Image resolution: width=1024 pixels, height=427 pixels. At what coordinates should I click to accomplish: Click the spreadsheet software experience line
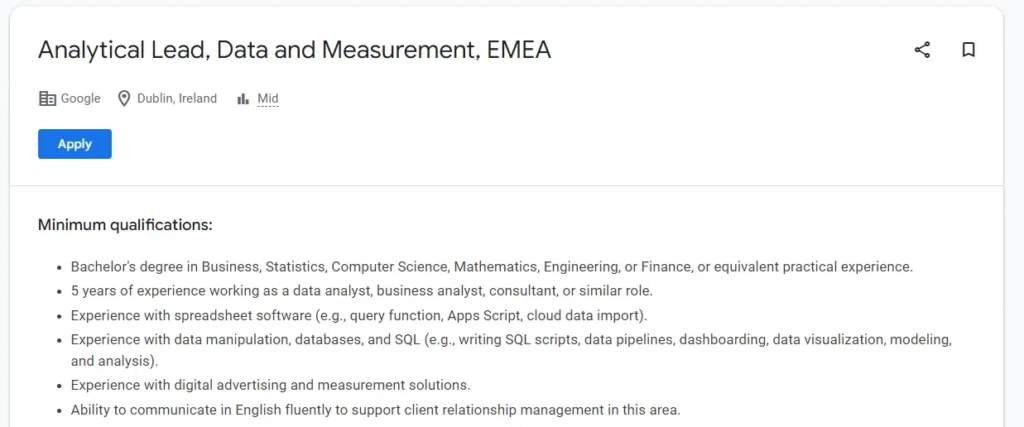[x=359, y=316]
